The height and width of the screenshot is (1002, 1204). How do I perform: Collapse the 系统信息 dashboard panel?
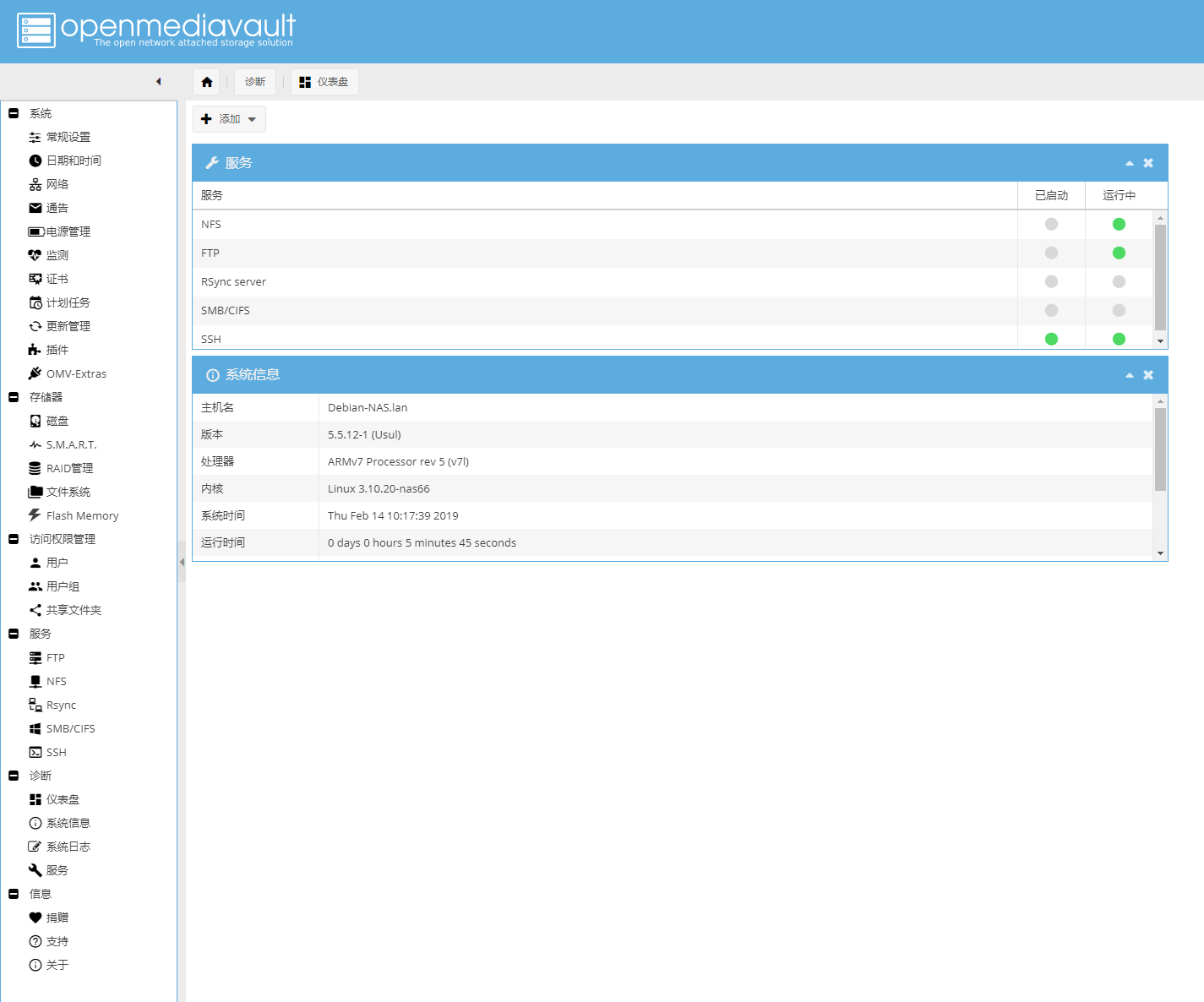[1130, 375]
